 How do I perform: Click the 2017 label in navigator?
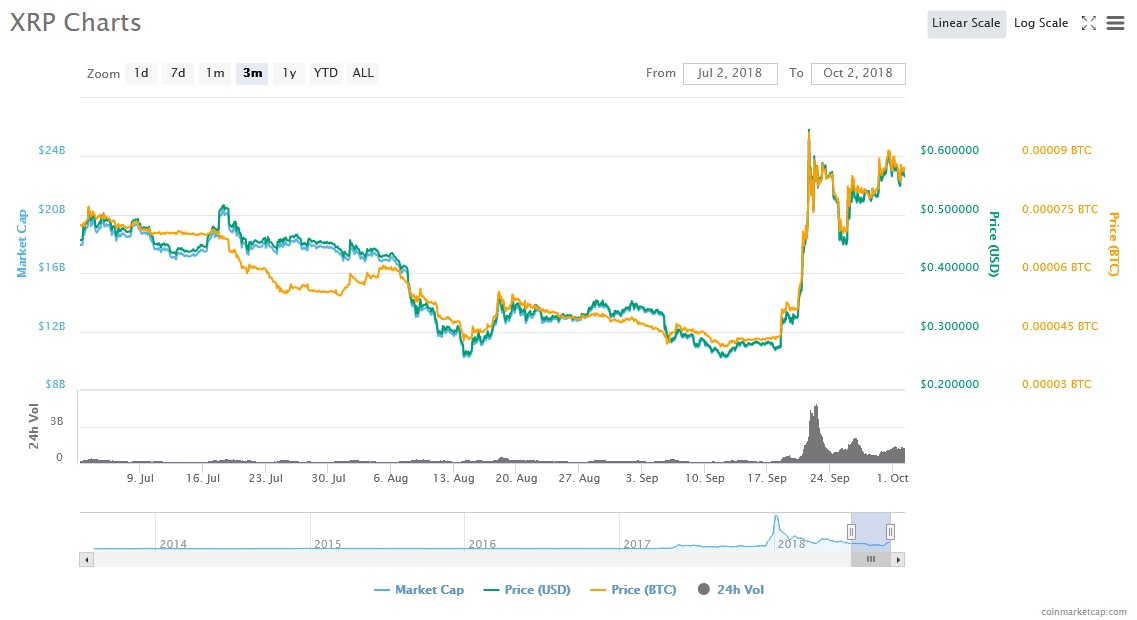pyautogui.click(x=637, y=544)
